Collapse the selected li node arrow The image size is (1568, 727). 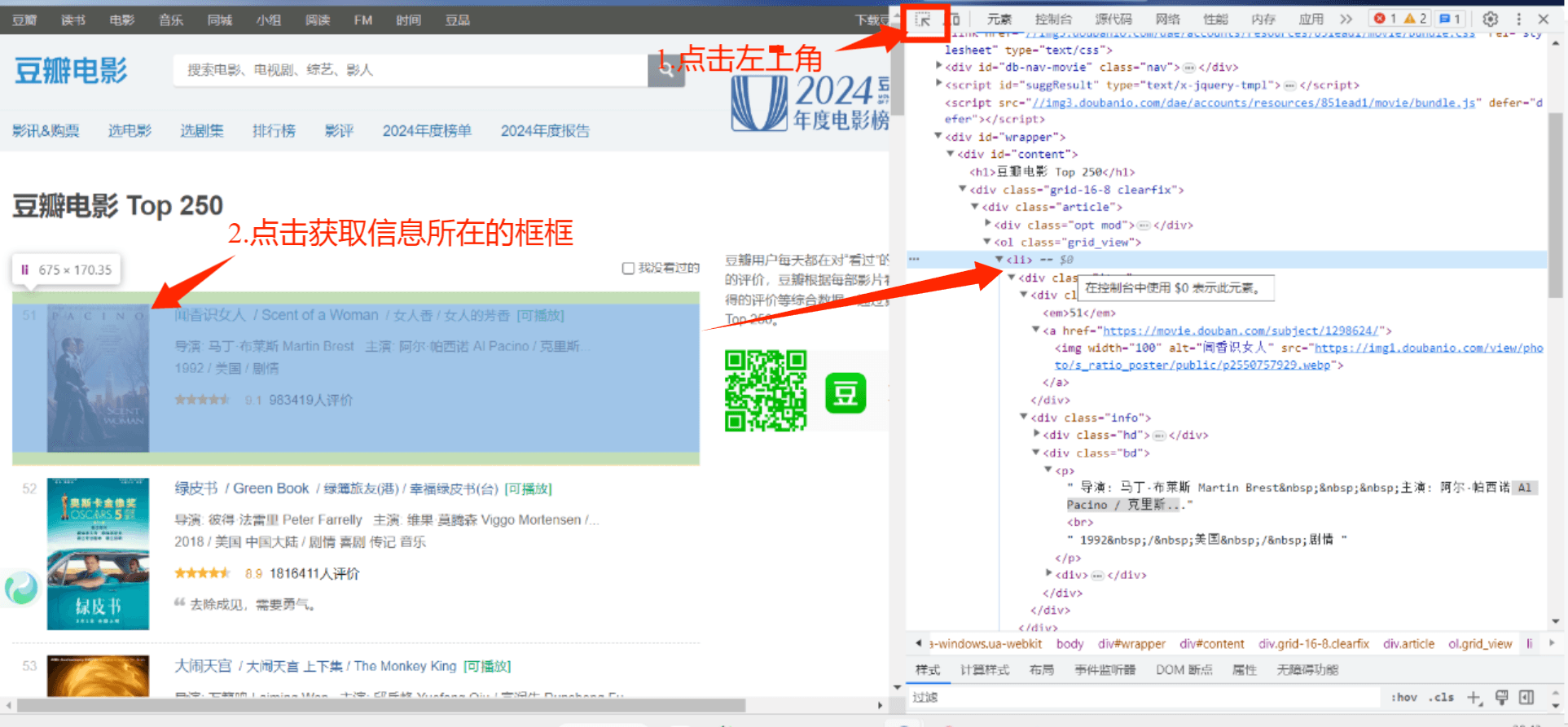(999, 259)
